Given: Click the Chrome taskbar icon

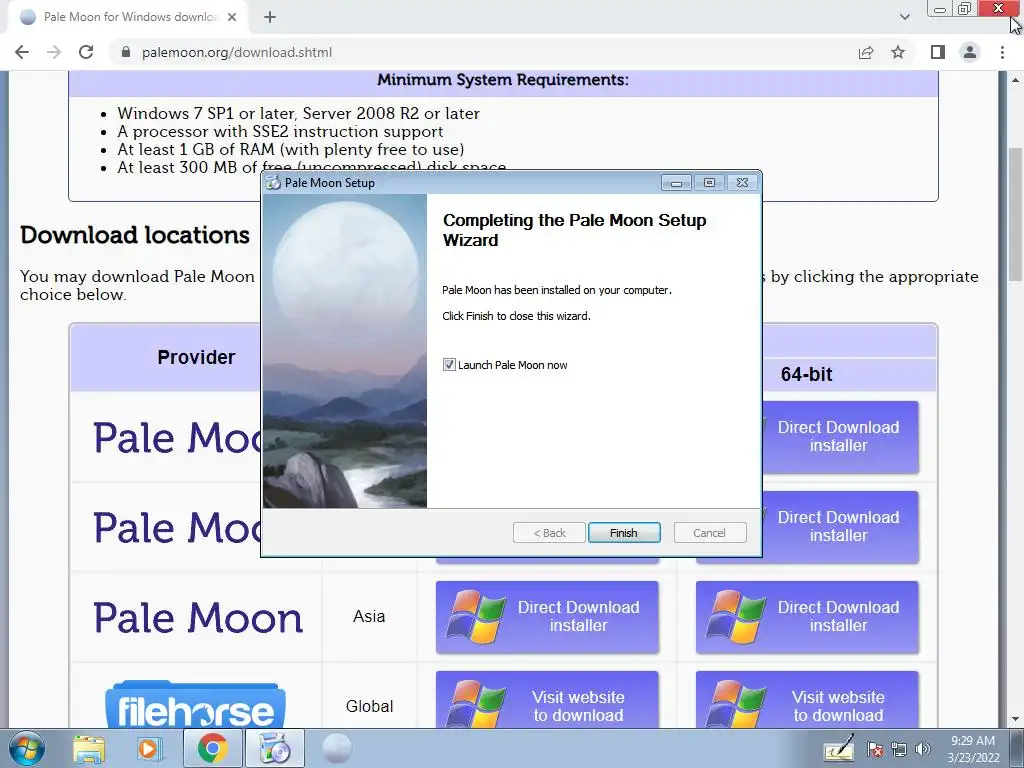Looking at the screenshot, I should coord(212,748).
